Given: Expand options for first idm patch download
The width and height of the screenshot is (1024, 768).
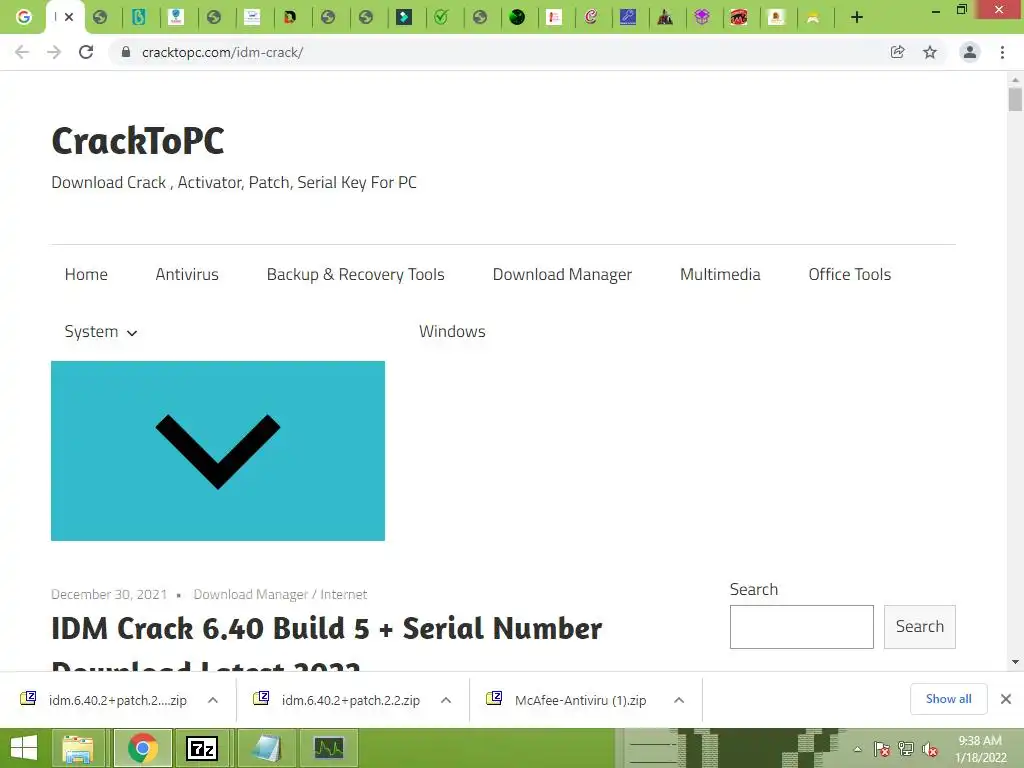Looking at the screenshot, I should coord(213,700).
